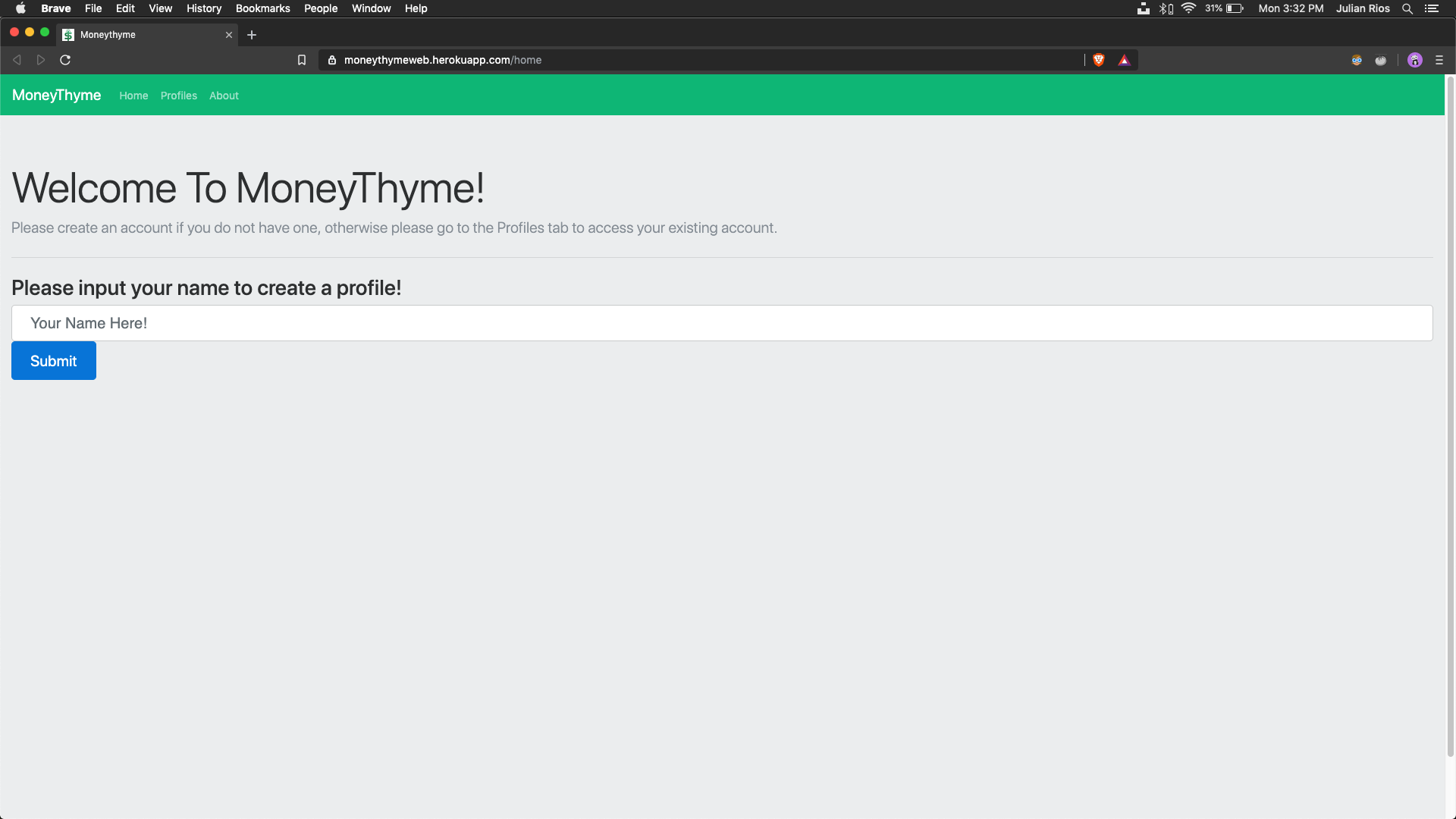
Task: Click the Bluetooth status icon
Action: (1166, 8)
